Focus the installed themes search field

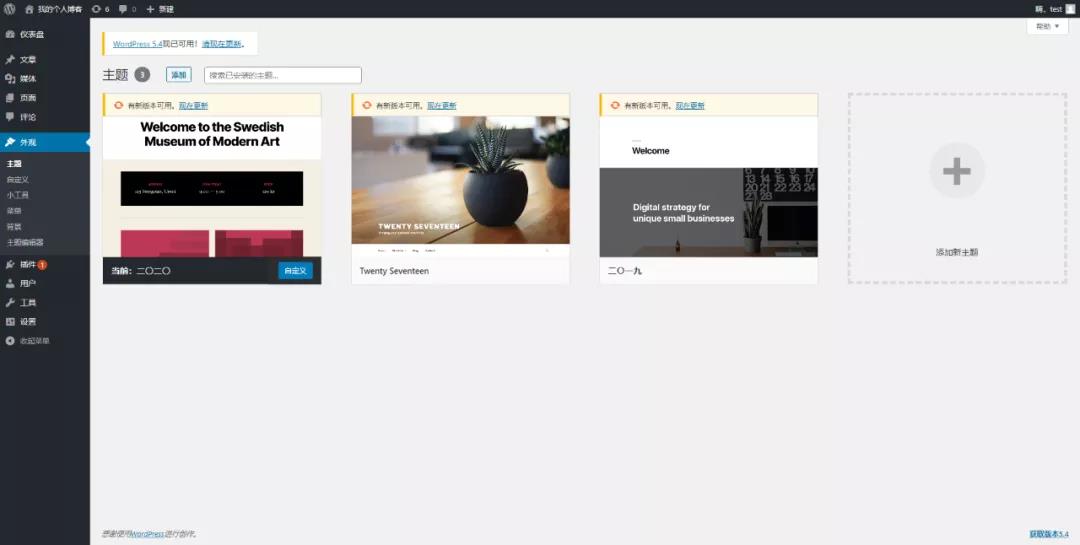pyautogui.click(x=282, y=75)
